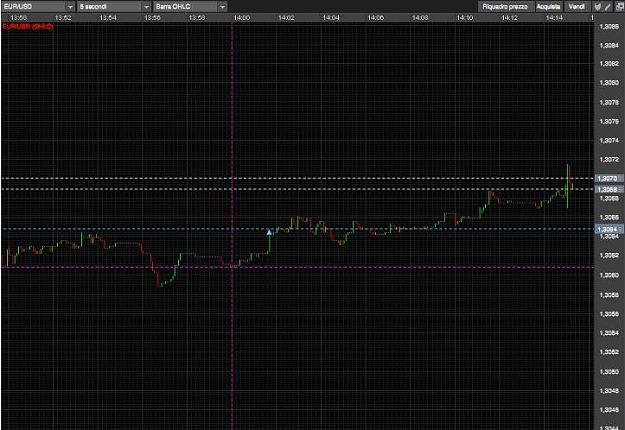Click the 13:58 time axis label
This screenshot has height=430, width=625.
click(197, 18)
